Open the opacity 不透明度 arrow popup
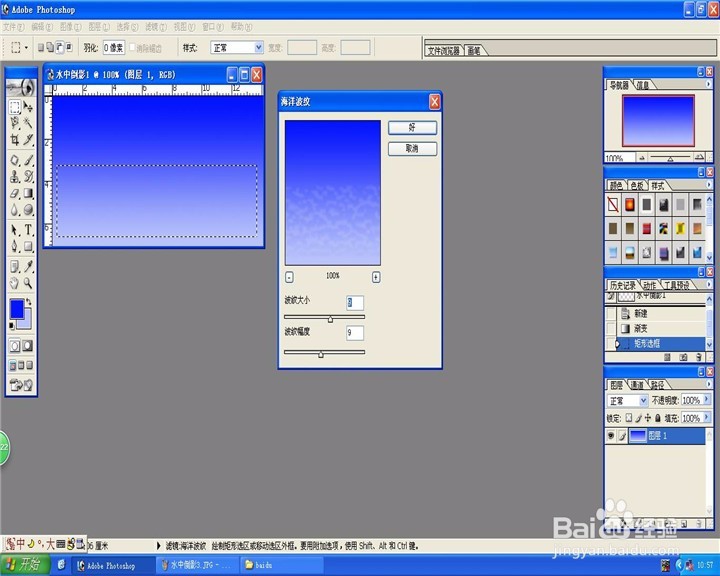720x576 pixels. pos(707,400)
